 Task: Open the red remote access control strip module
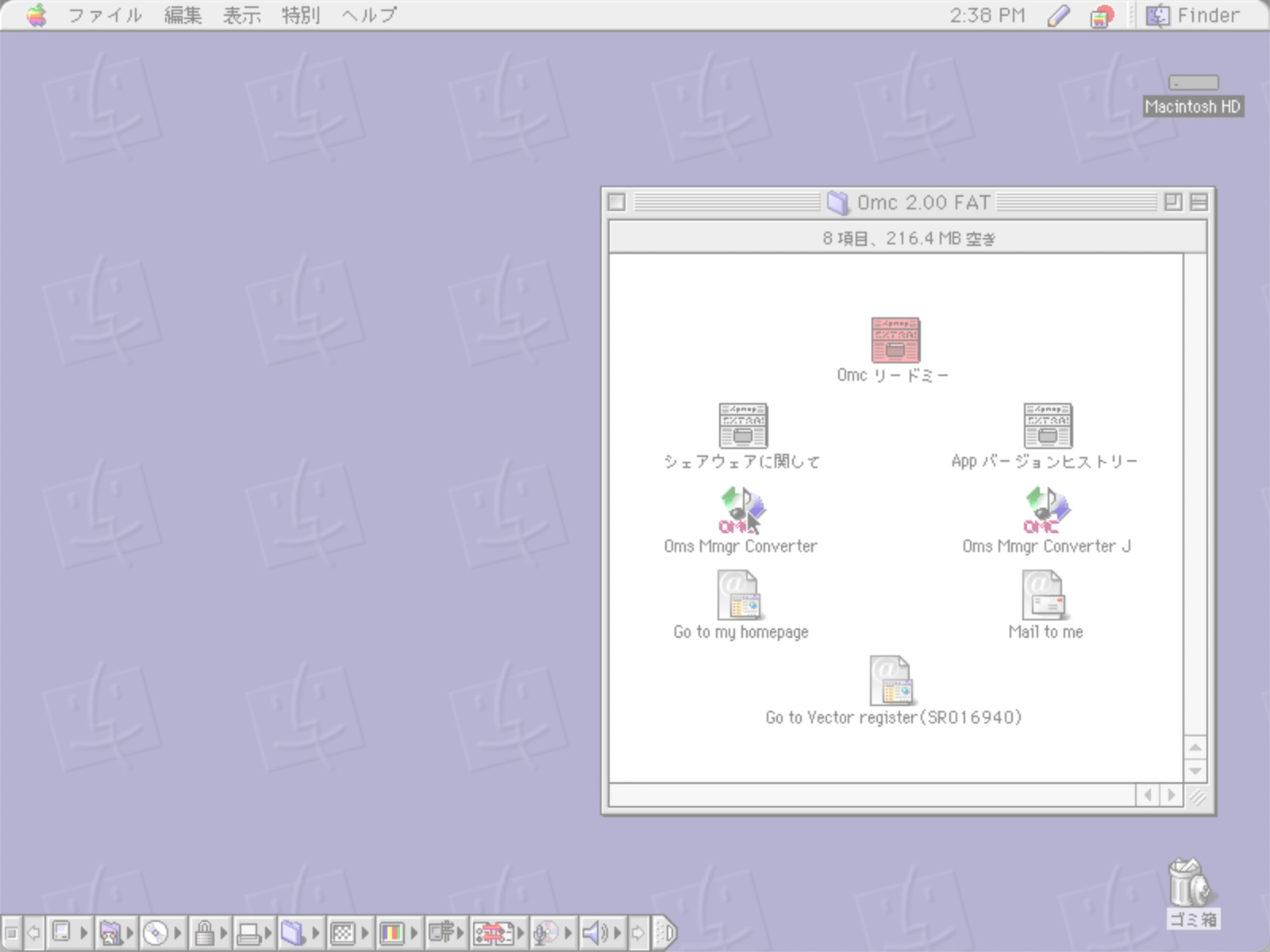[498, 933]
